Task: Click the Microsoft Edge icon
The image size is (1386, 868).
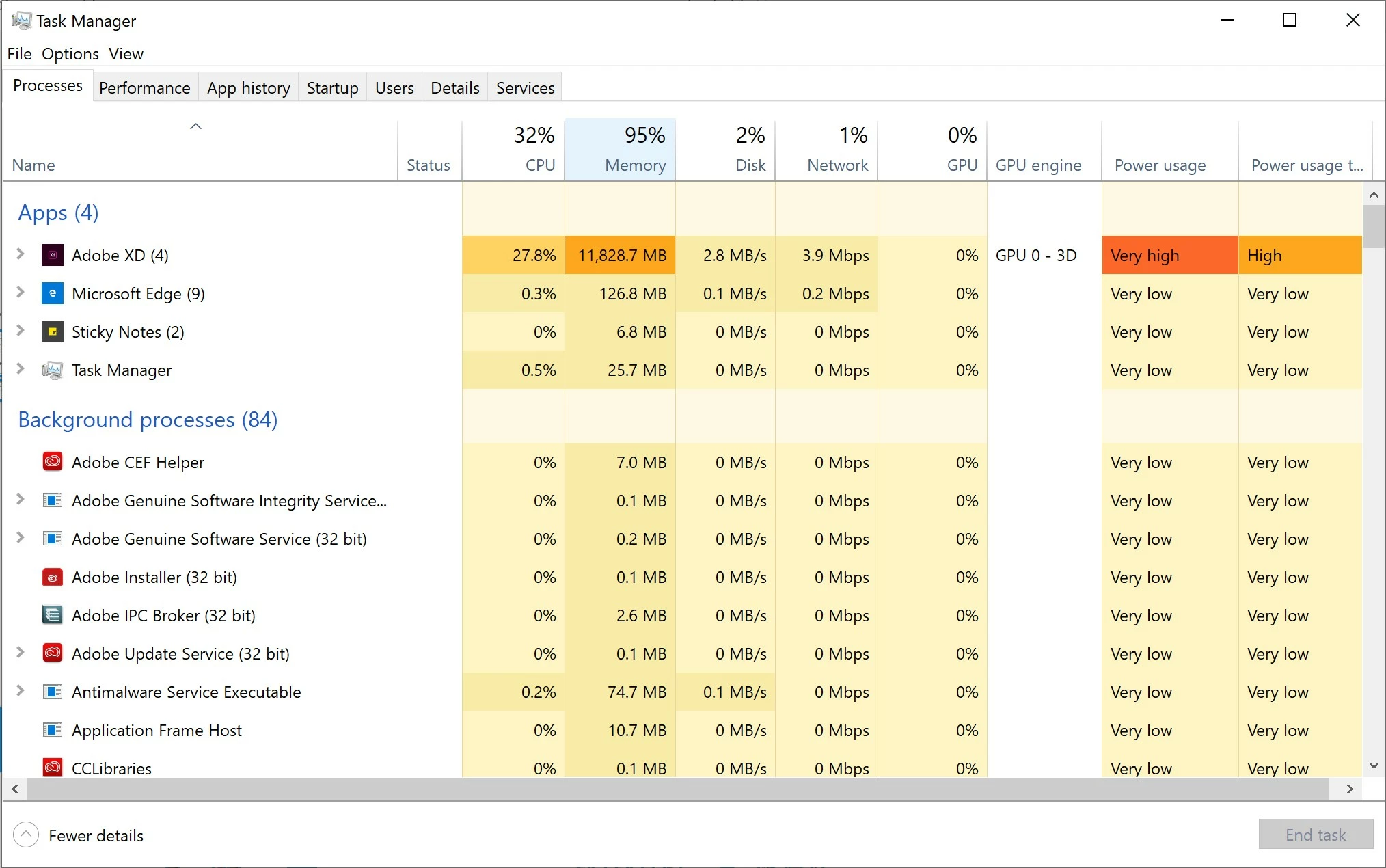Action: [53, 293]
